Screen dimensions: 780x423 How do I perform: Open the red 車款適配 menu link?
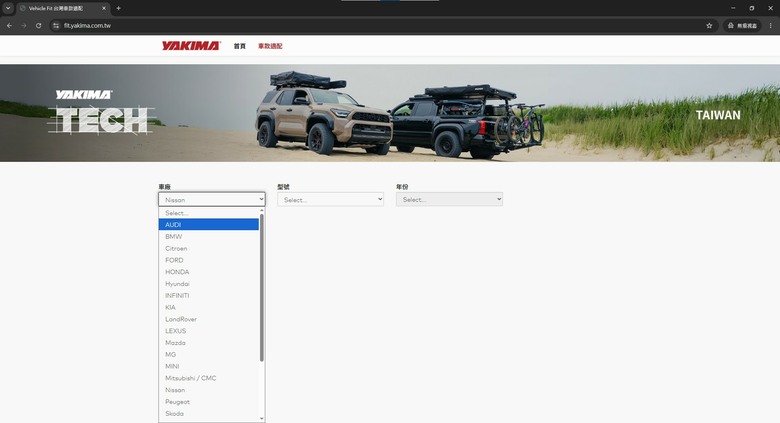click(270, 46)
